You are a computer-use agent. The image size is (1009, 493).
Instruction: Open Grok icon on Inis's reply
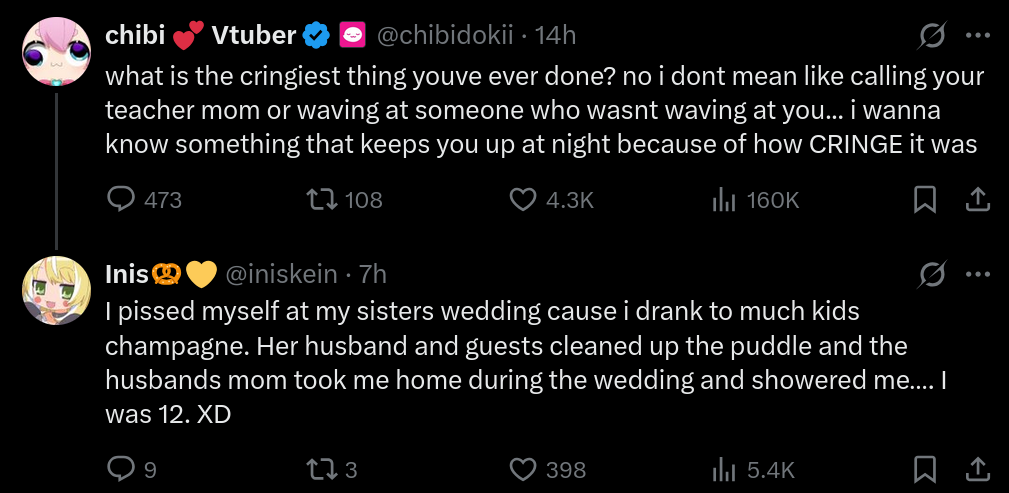coord(932,273)
